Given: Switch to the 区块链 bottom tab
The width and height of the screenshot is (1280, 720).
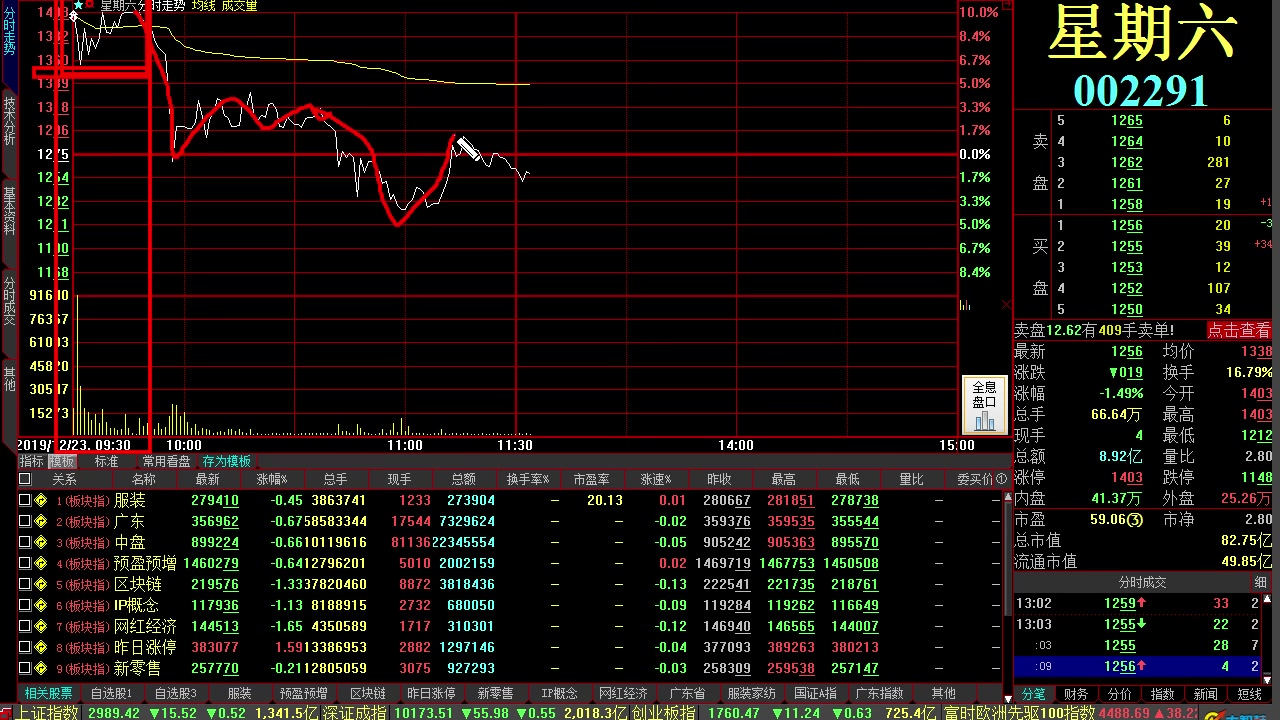Looking at the screenshot, I should (x=367, y=693).
